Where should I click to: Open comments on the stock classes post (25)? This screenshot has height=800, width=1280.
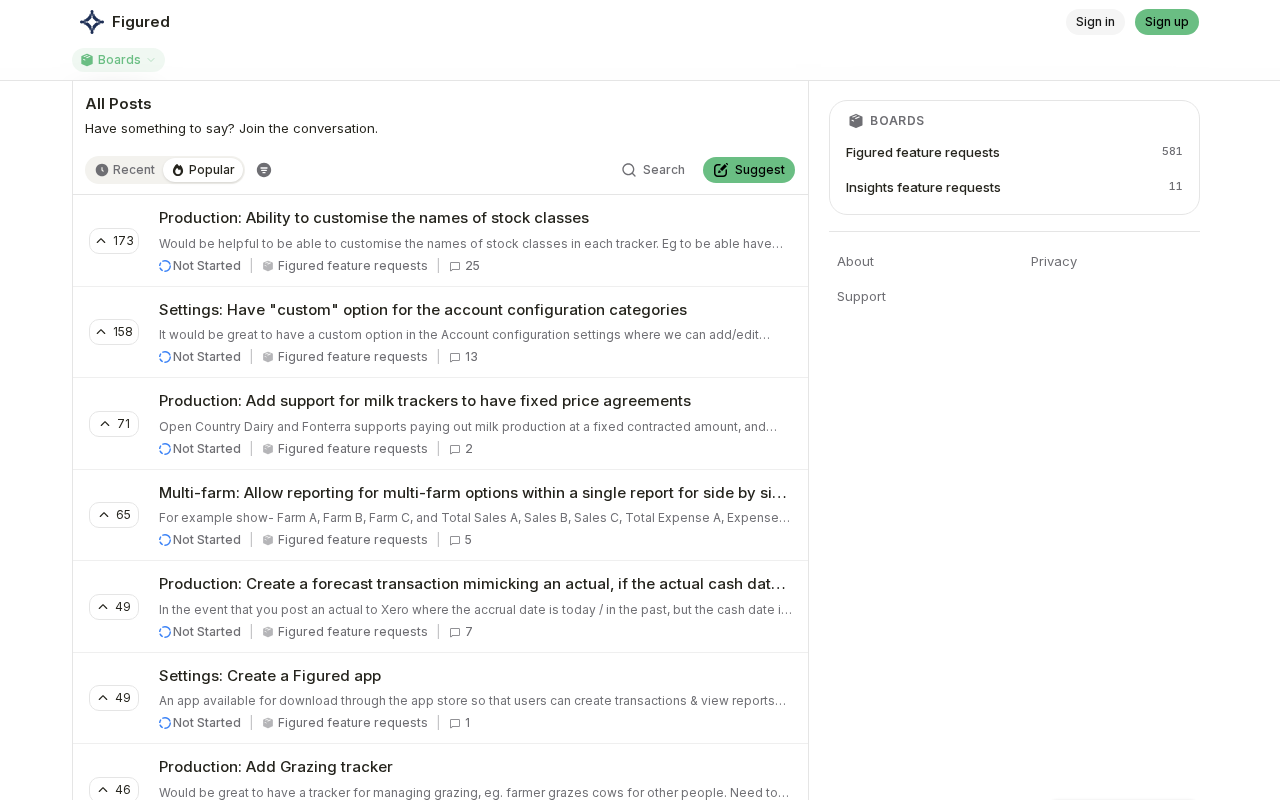point(465,266)
